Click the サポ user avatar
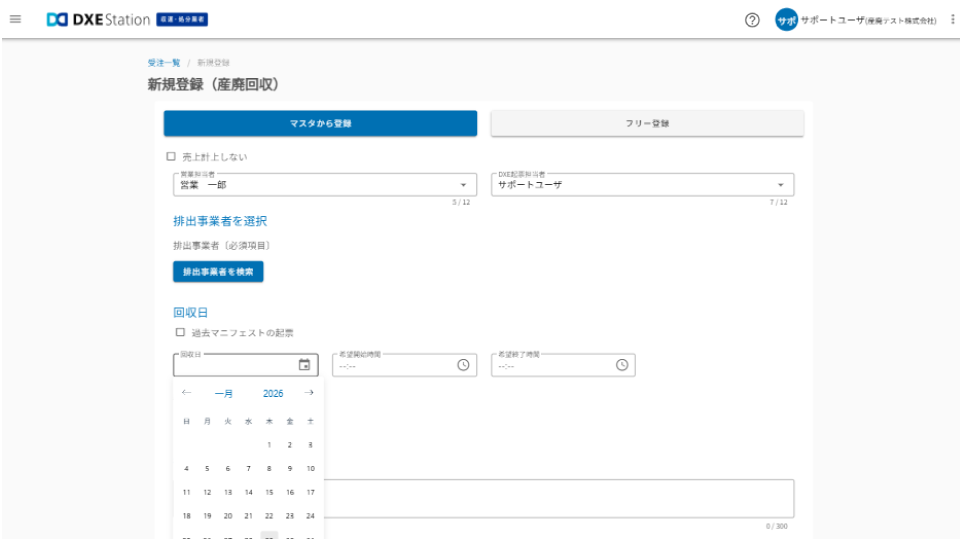960x540 pixels. [x=786, y=20]
